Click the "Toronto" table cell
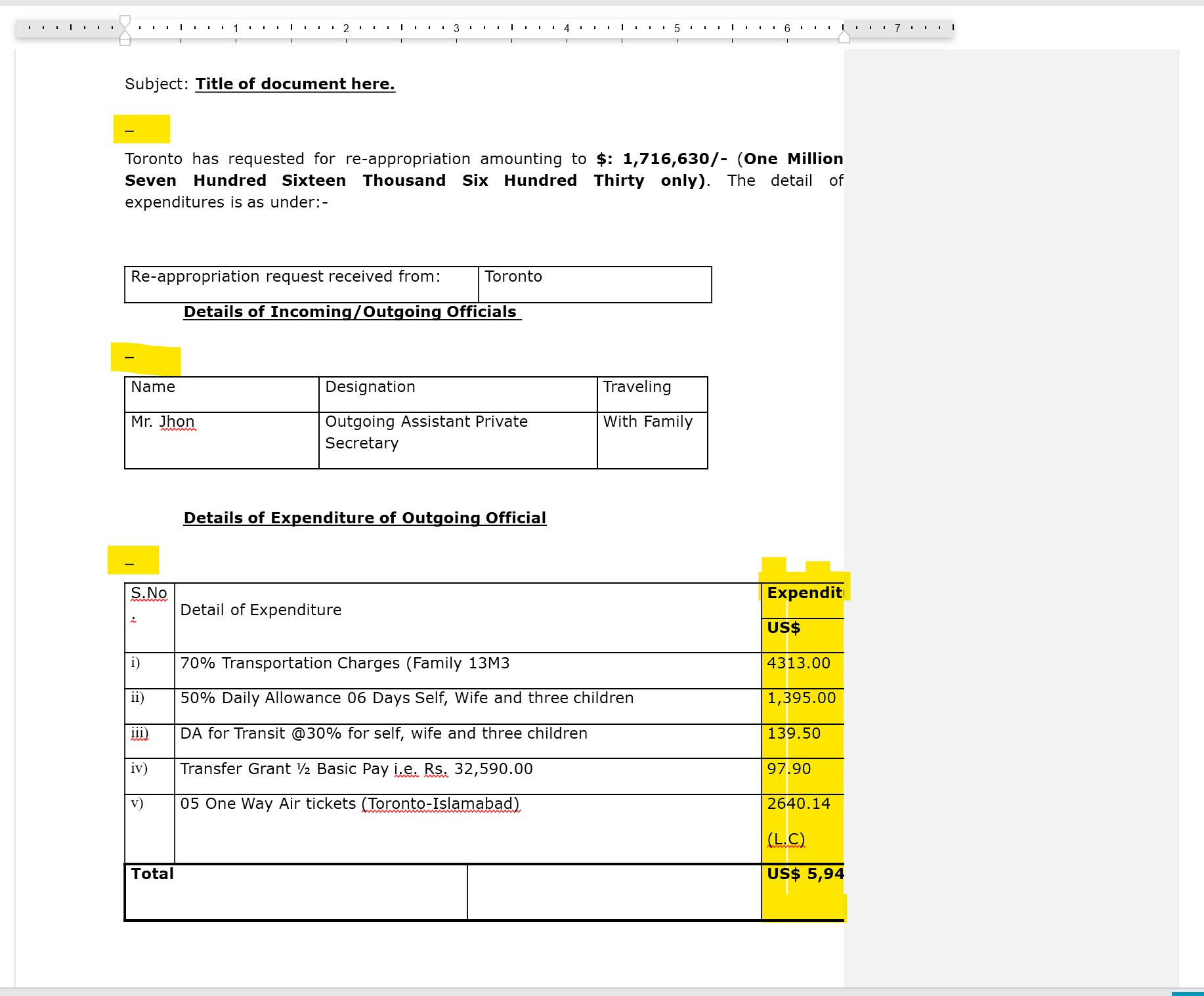This screenshot has height=996, width=1204. (x=595, y=284)
